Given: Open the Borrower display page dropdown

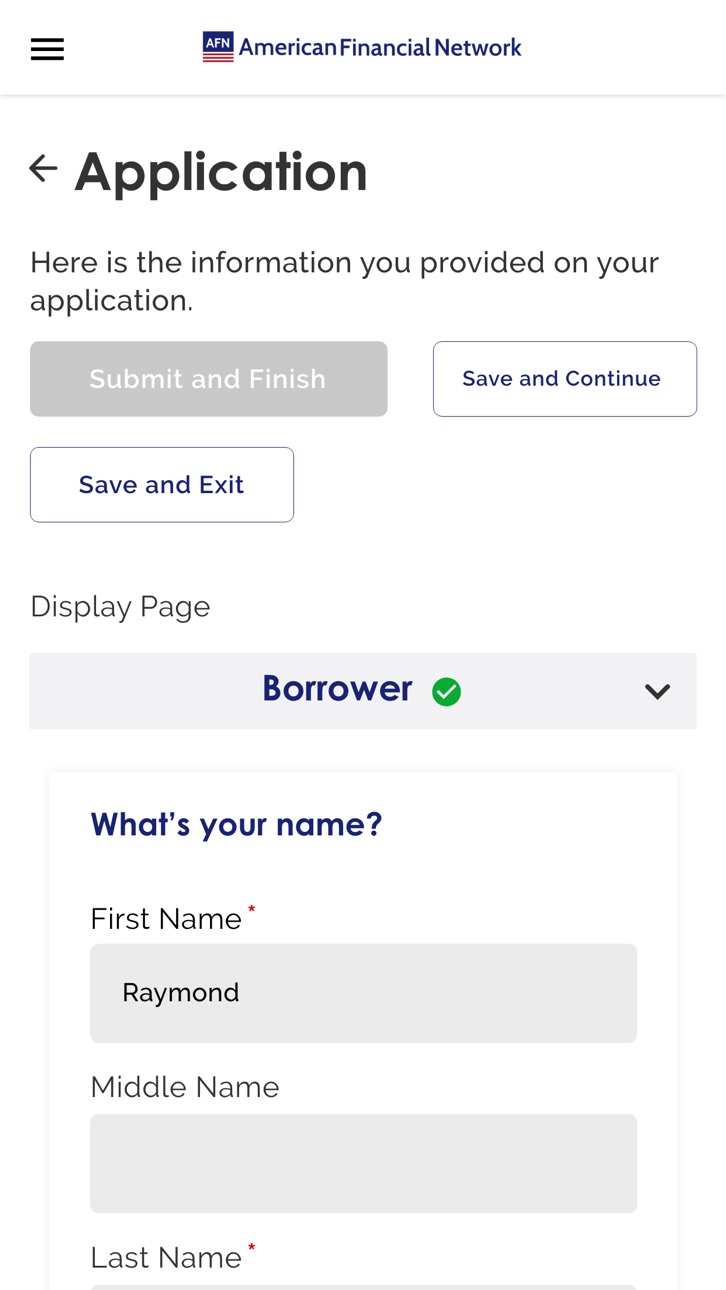Looking at the screenshot, I should point(363,691).
